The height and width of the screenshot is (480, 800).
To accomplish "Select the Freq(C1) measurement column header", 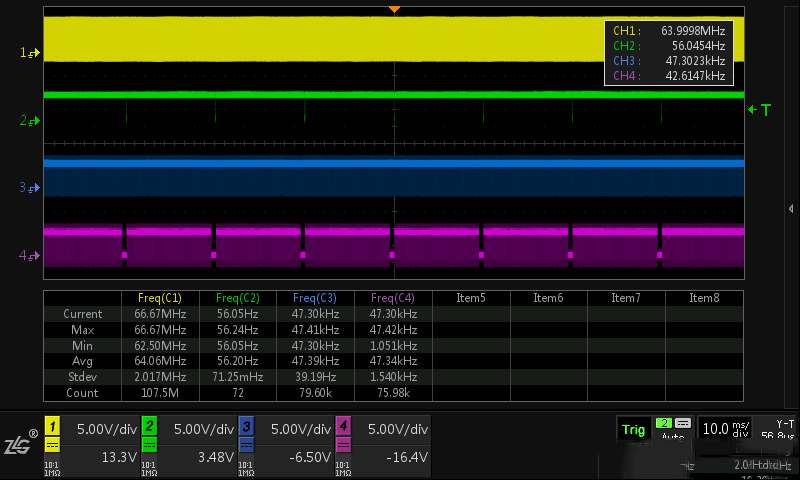I will coord(160,298).
